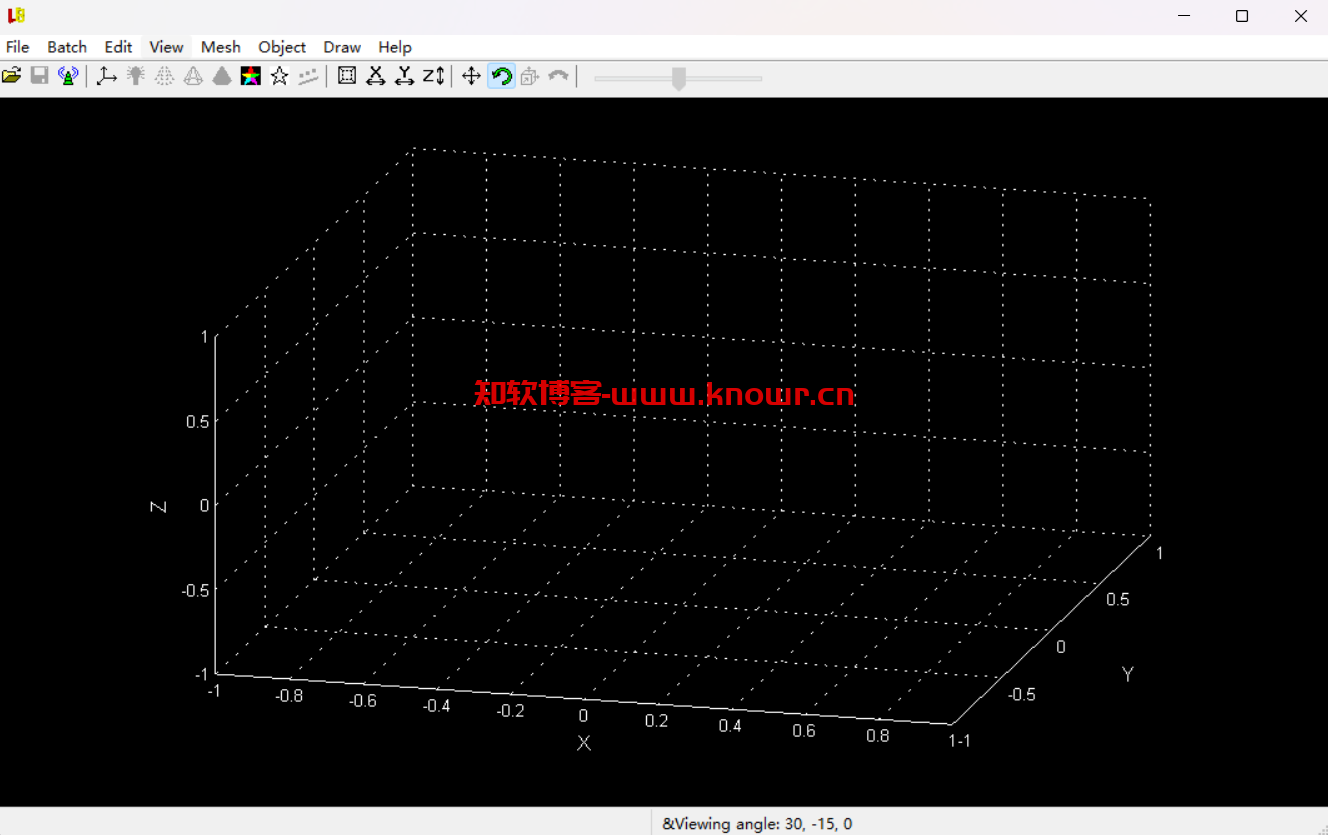
Task: Click the application icon in title bar
Action: coord(17,15)
